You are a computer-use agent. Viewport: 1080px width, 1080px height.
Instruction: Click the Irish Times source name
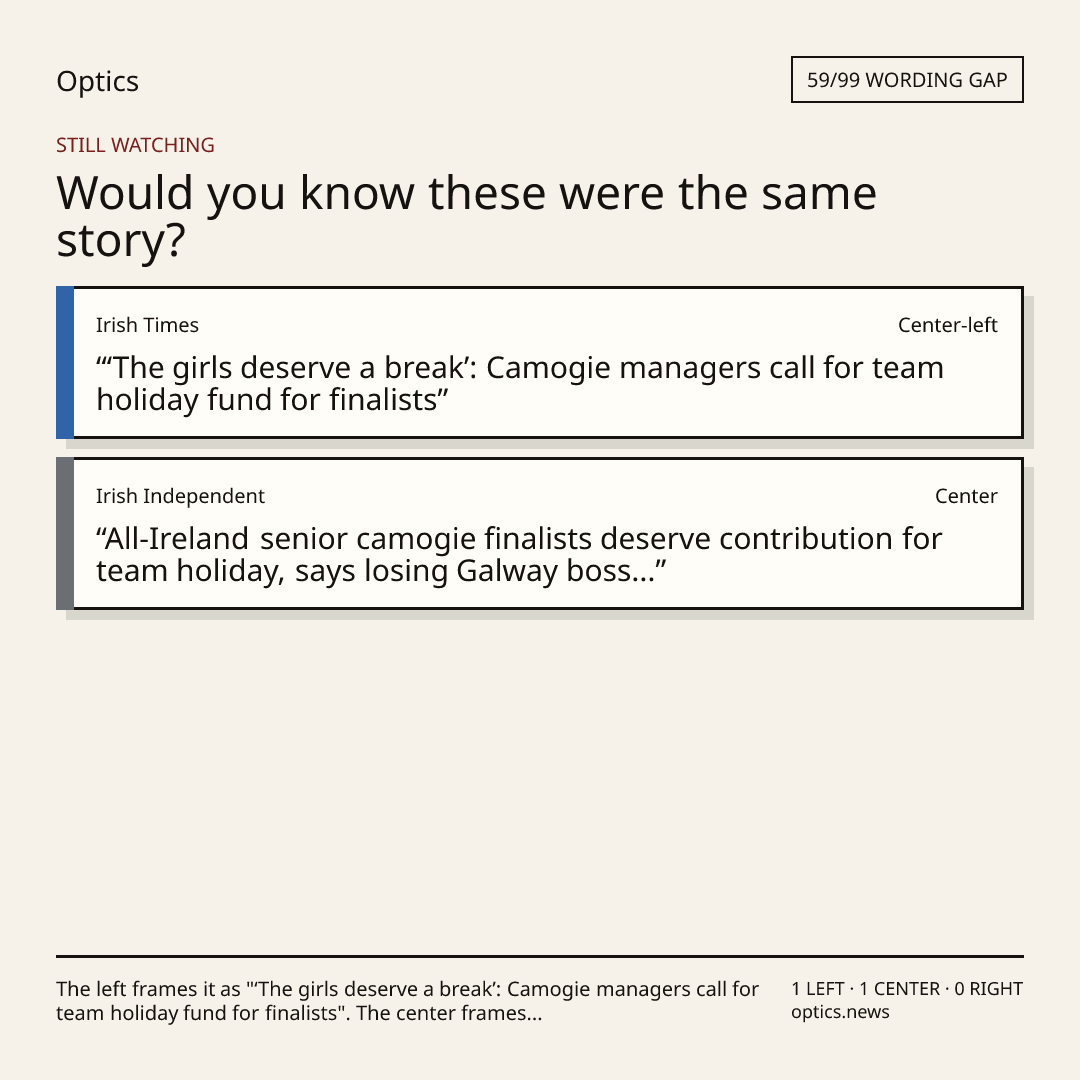(147, 325)
